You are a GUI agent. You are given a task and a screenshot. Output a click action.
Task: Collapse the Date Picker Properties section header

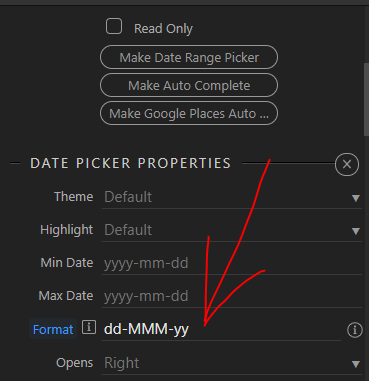click(x=131, y=163)
